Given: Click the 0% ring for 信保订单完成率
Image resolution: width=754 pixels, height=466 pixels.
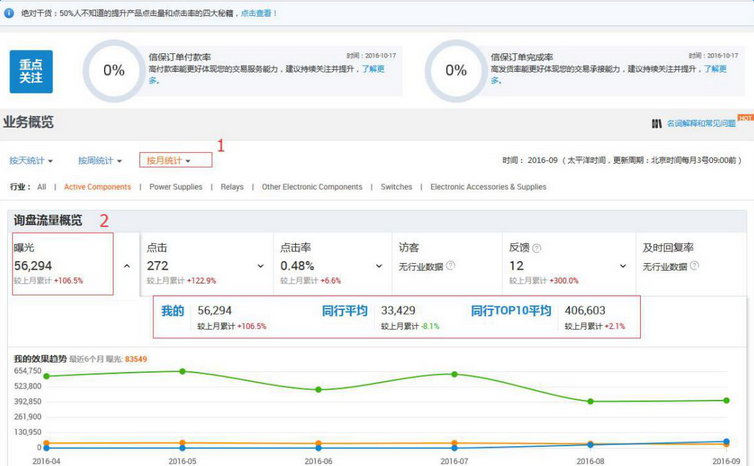Looking at the screenshot, I should 456,71.
